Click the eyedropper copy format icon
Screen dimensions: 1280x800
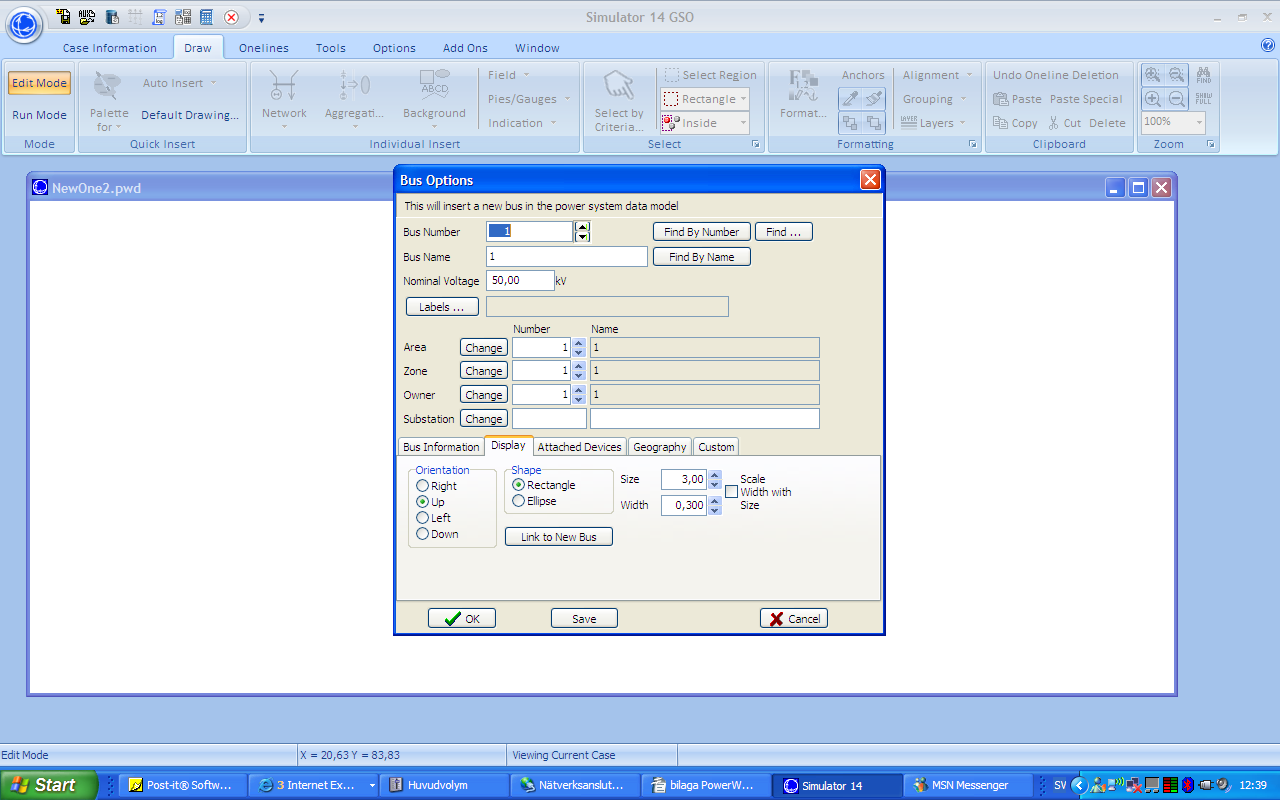point(849,99)
